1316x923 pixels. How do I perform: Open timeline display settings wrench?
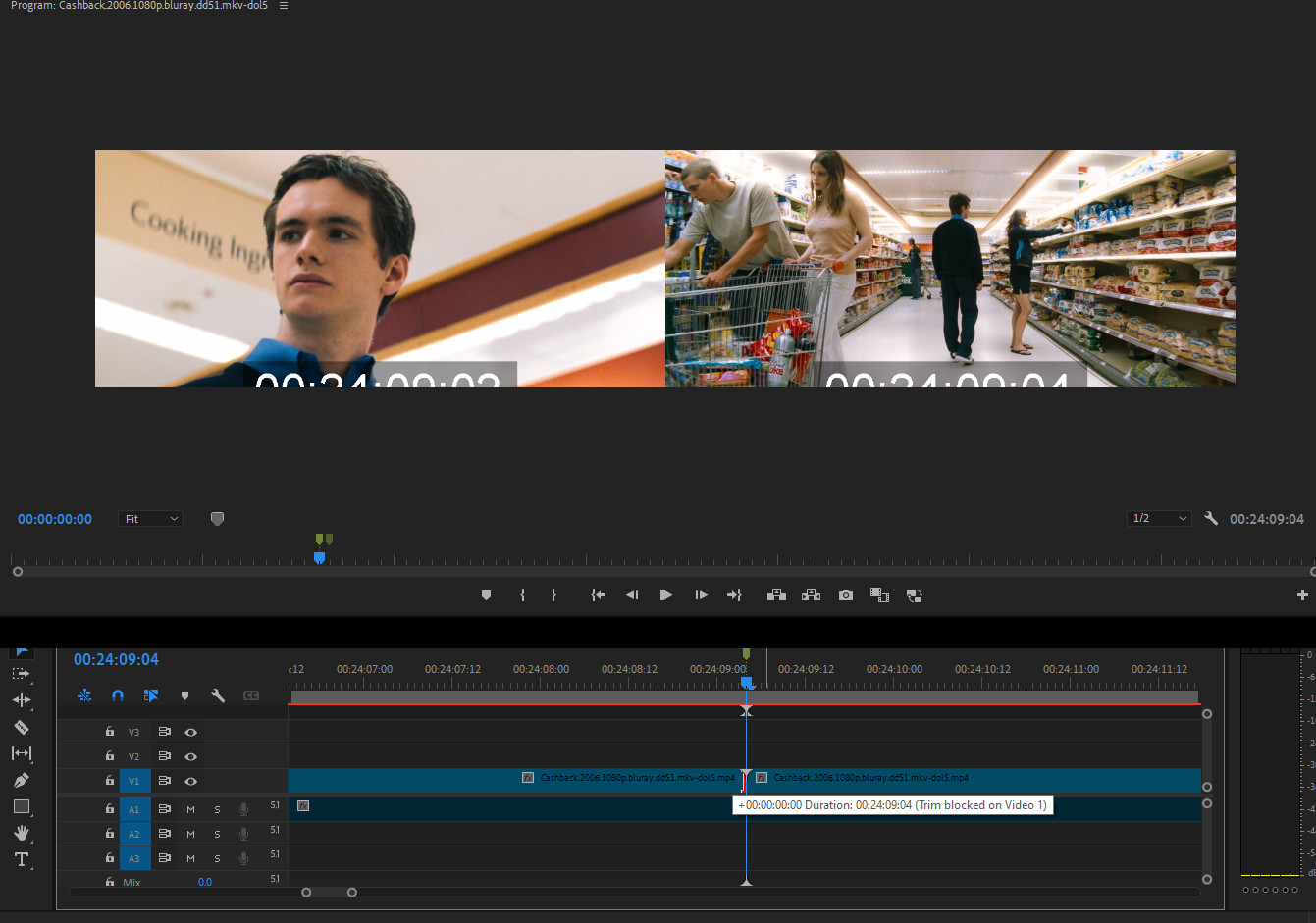(x=218, y=695)
